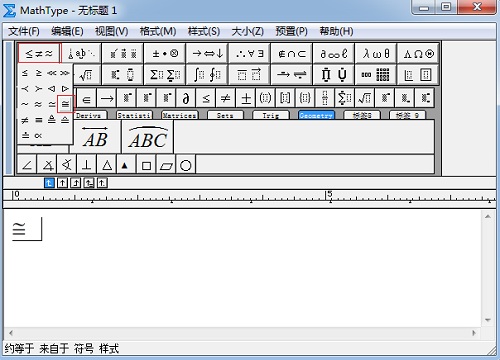Open the matrix templates palette

point(376,74)
